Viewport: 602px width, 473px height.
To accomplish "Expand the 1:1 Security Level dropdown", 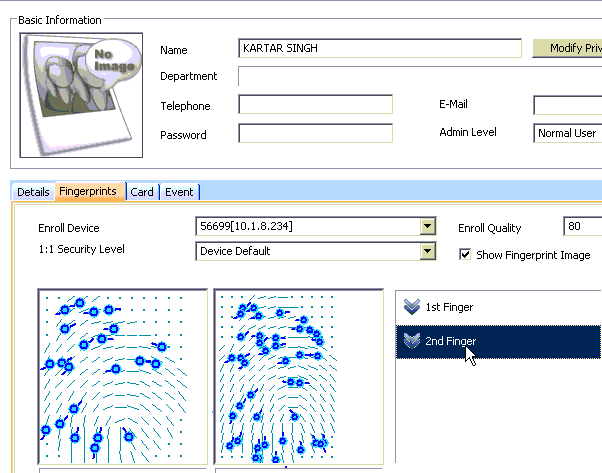I will click(x=428, y=251).
